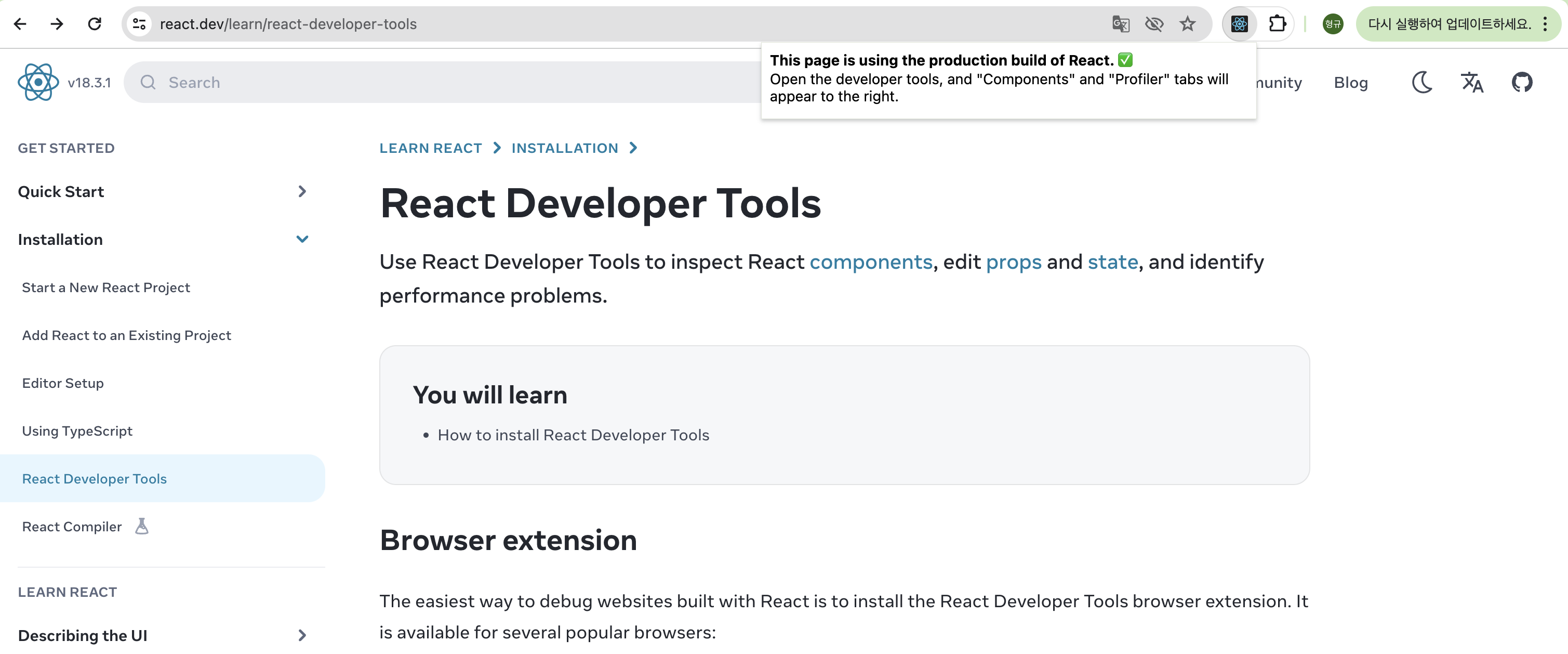The image size is (1568, 654).
Task: Open Start a New React Project
Action: (x=106, y=287)
